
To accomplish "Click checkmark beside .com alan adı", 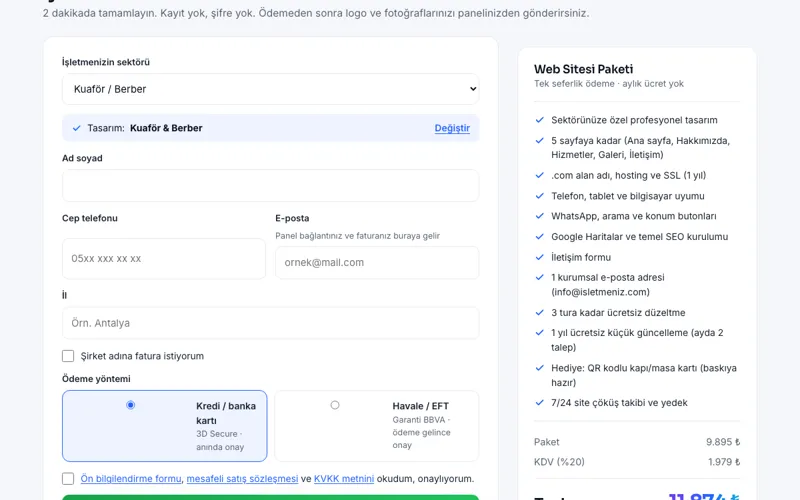I will (x=539, y=175).
